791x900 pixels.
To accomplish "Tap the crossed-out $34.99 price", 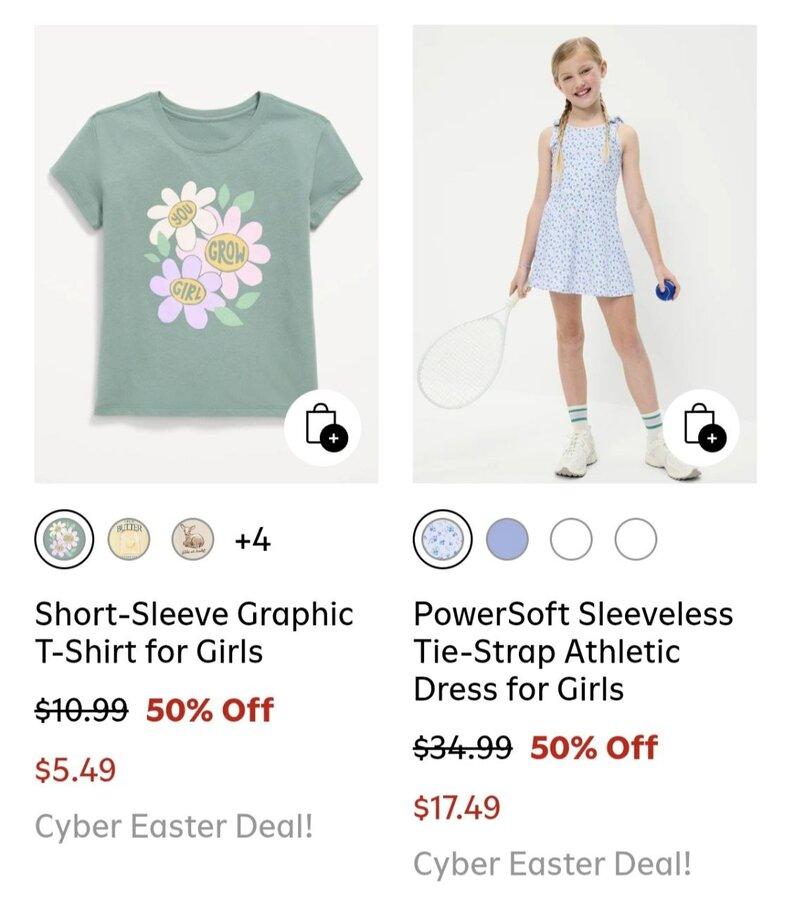I will (462, 747).
